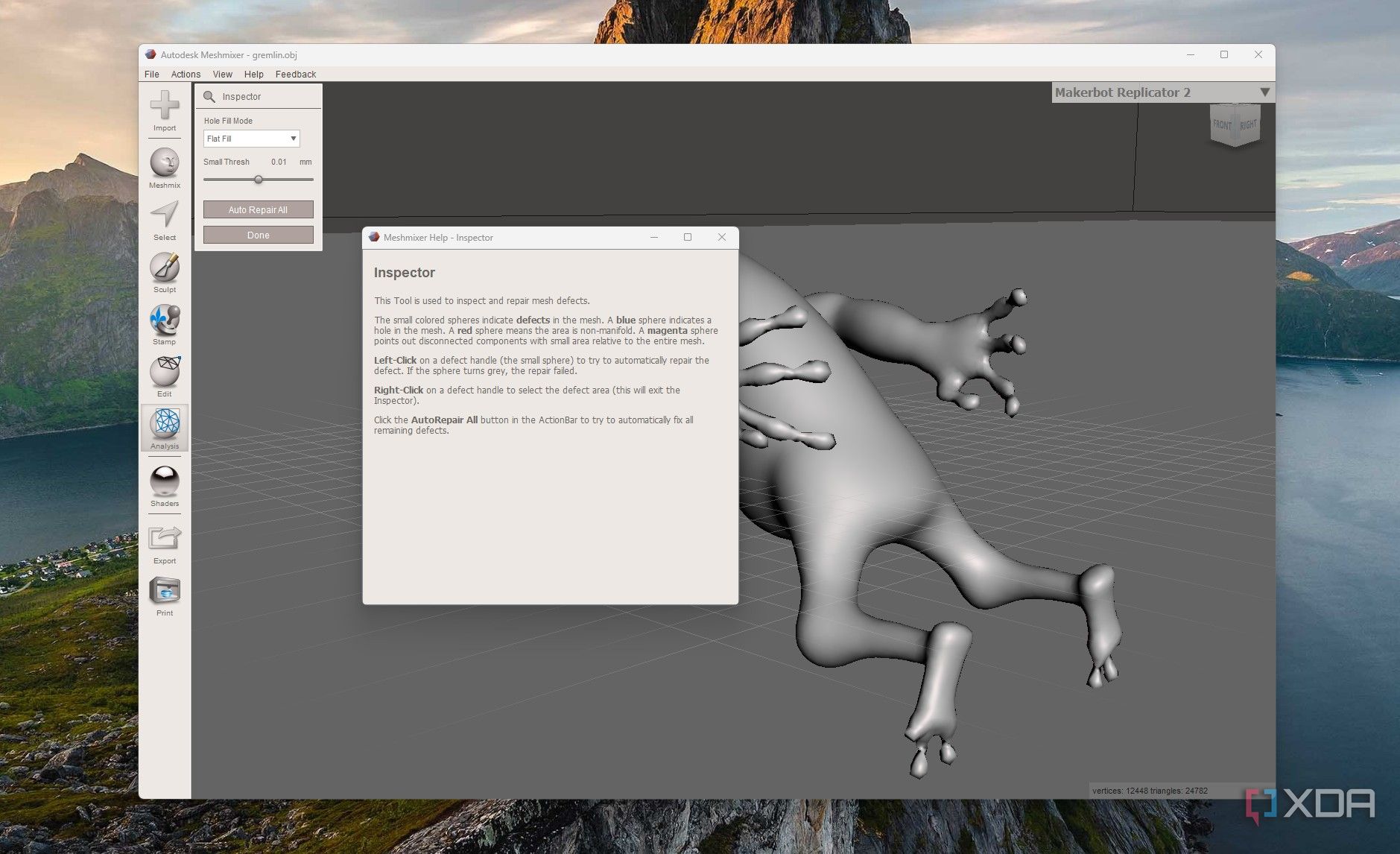Open the Edit mesh tool
1400x854 pixels.
click(165, 371)
